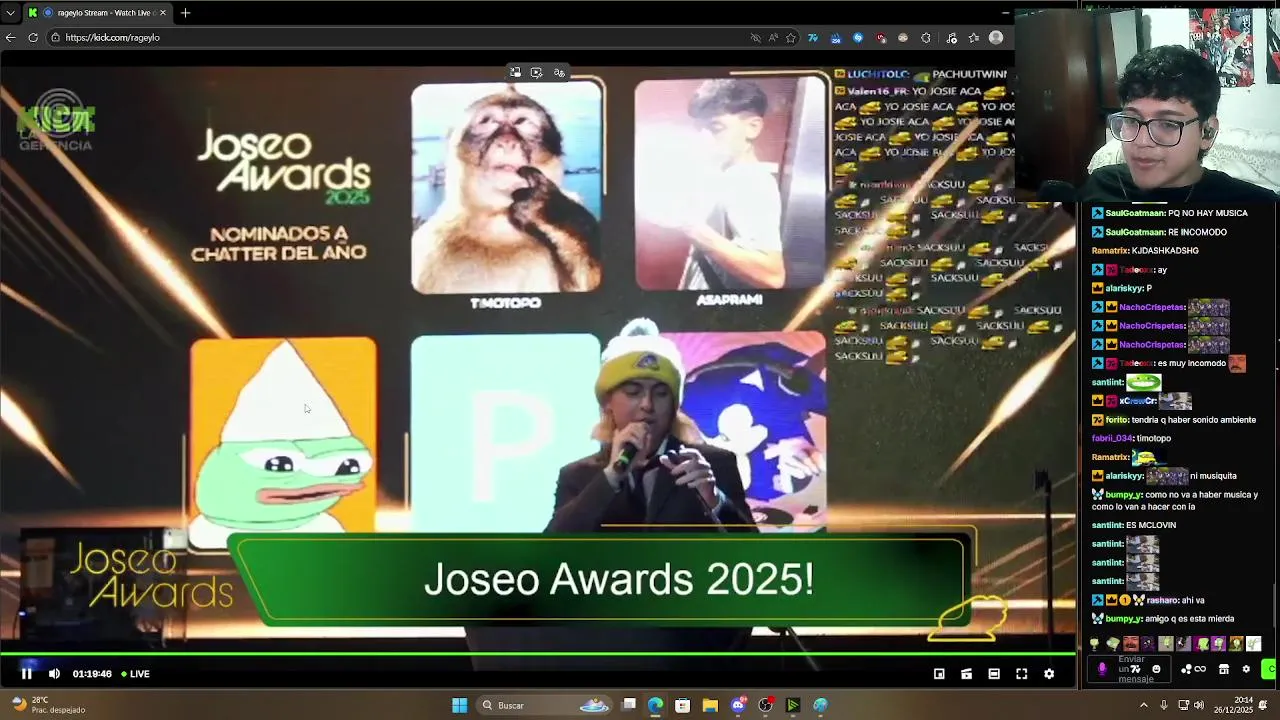Image resolution: width=1280 pixels, height=720 pixels.
Task: Open Microsoft Edge from the taskbar
Action: pos(655,705)
